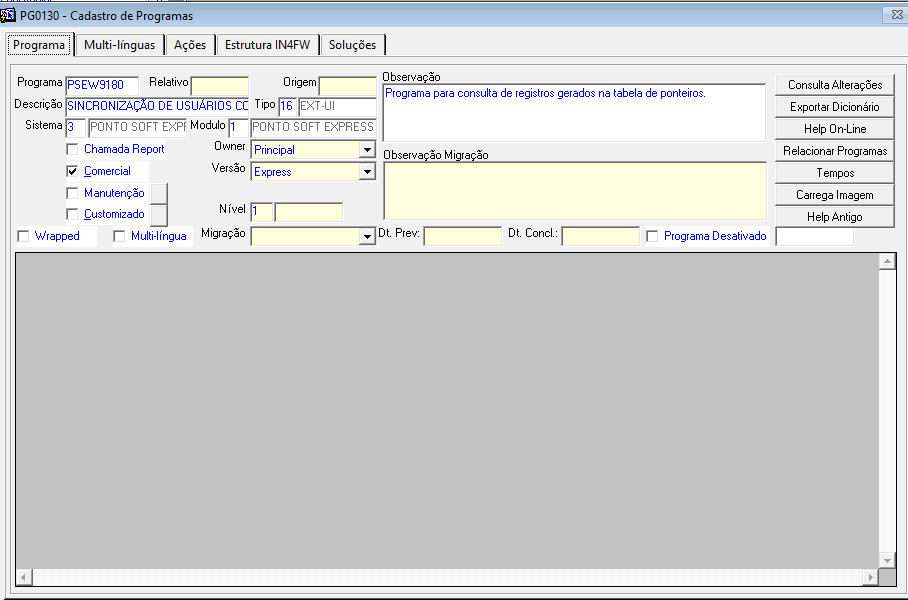Tick the Manutenção checkbox
The width and height of the screenshot is (908, 600).
point(72,193)
